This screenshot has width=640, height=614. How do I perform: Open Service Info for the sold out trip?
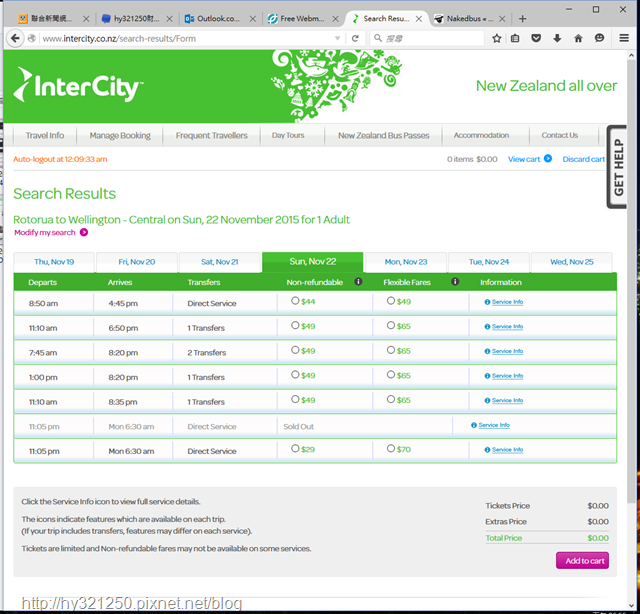pos(494,425)
